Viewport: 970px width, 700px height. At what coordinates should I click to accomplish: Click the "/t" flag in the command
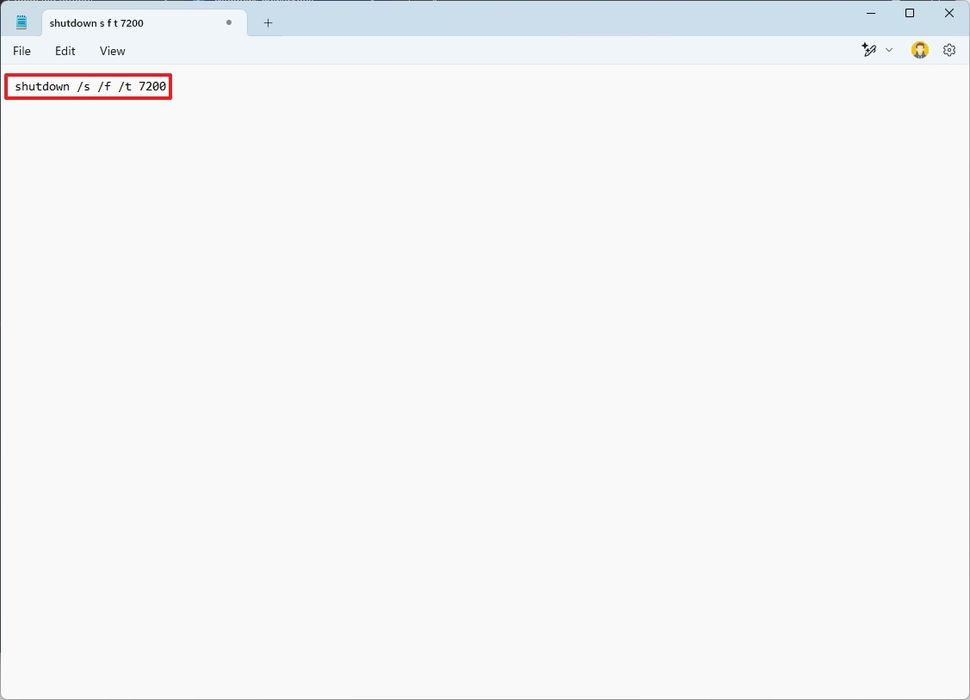tap(126, 86)
